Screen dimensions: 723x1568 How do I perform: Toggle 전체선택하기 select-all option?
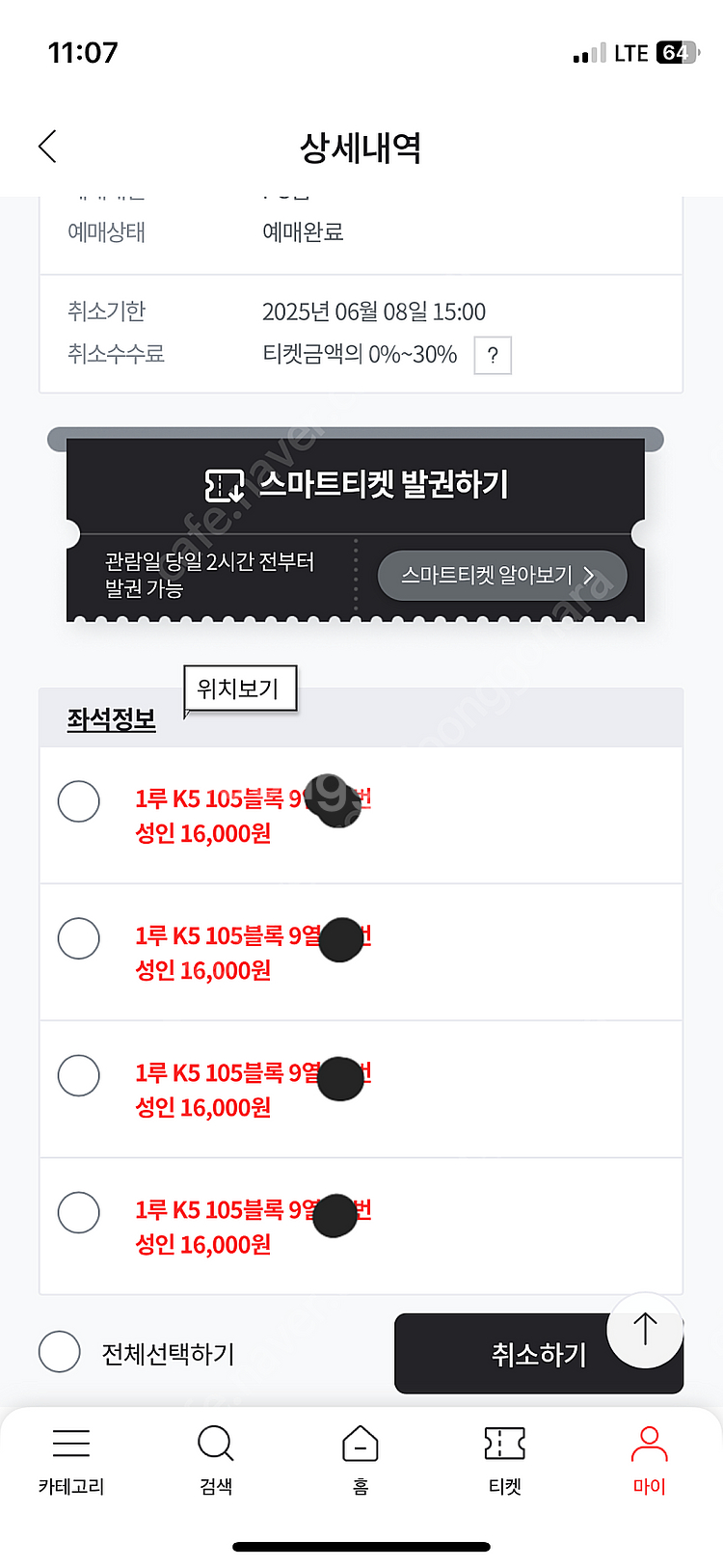(x=60, y=1352)
